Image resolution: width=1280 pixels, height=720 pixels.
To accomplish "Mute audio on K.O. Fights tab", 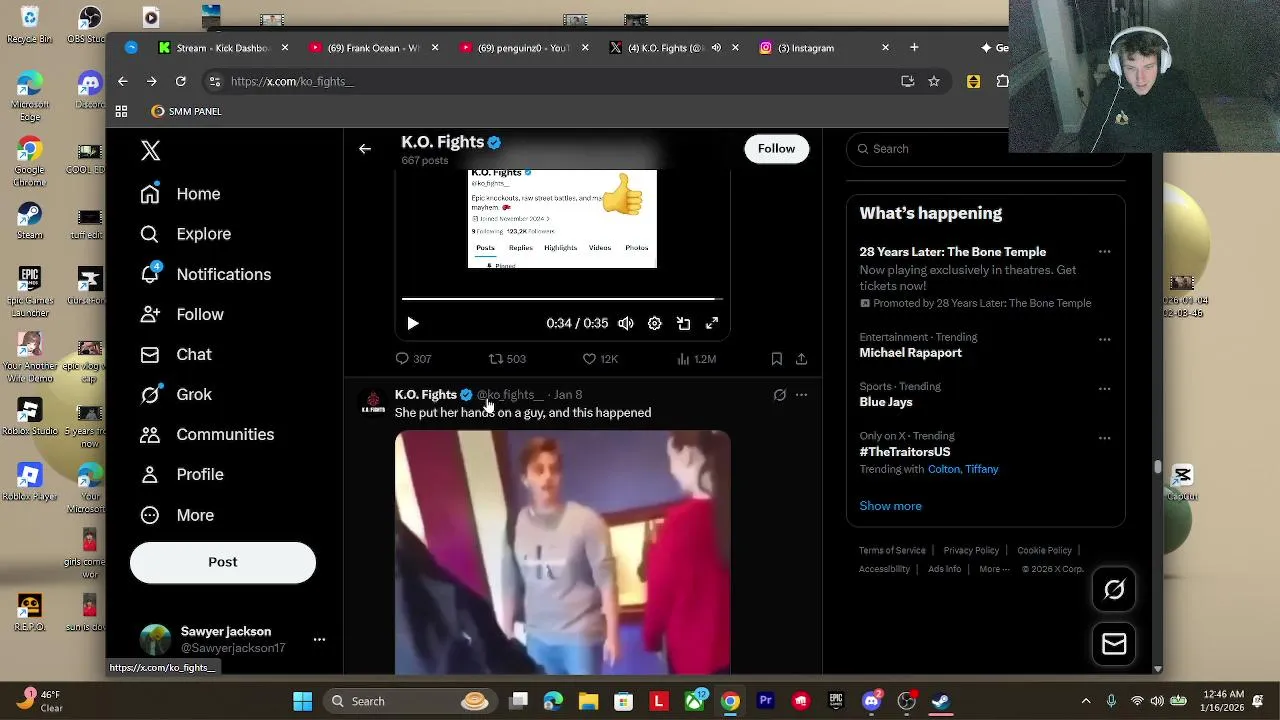I will pos(716,48).
